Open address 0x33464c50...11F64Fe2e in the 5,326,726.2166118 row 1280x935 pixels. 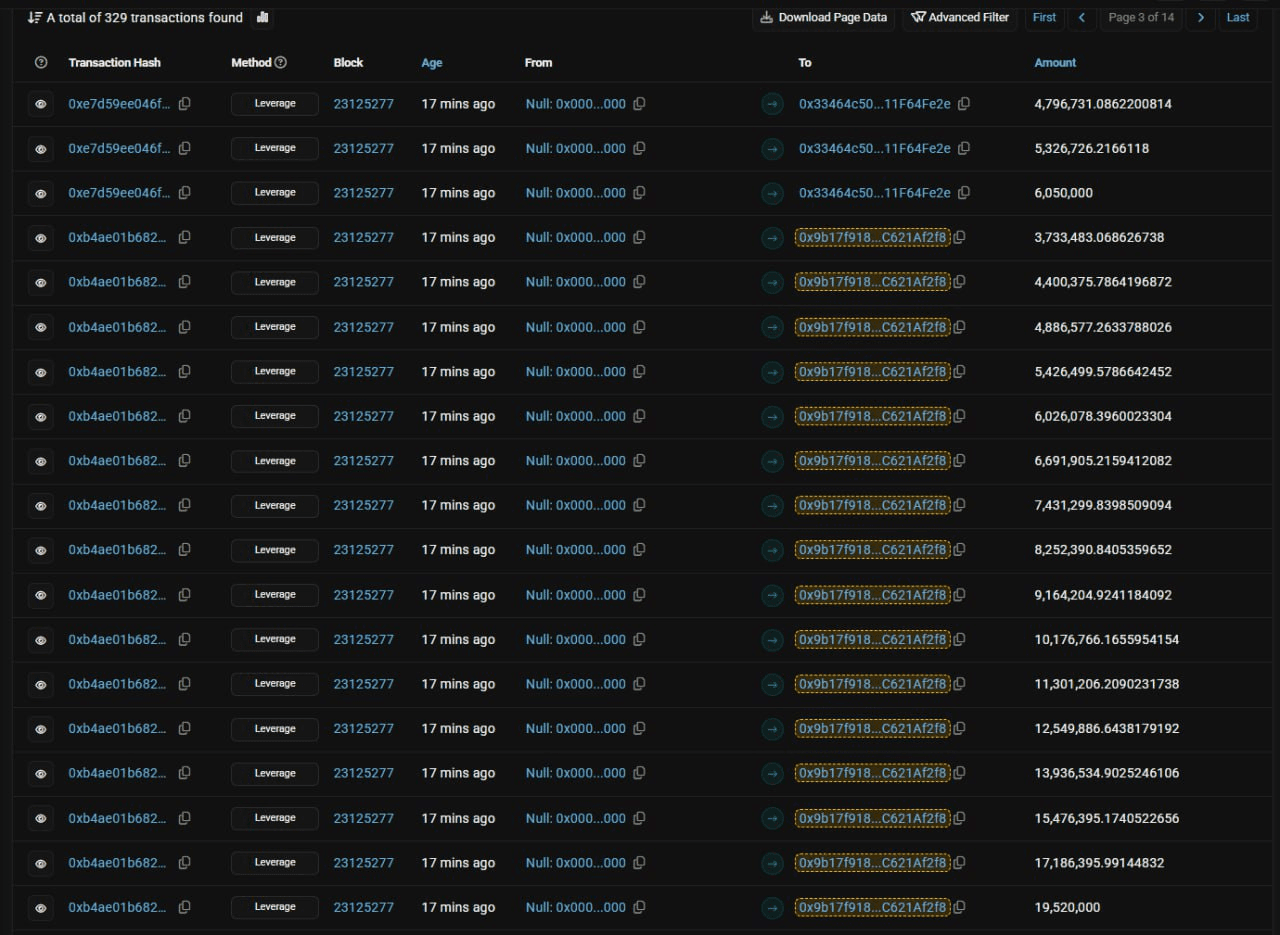875,148
